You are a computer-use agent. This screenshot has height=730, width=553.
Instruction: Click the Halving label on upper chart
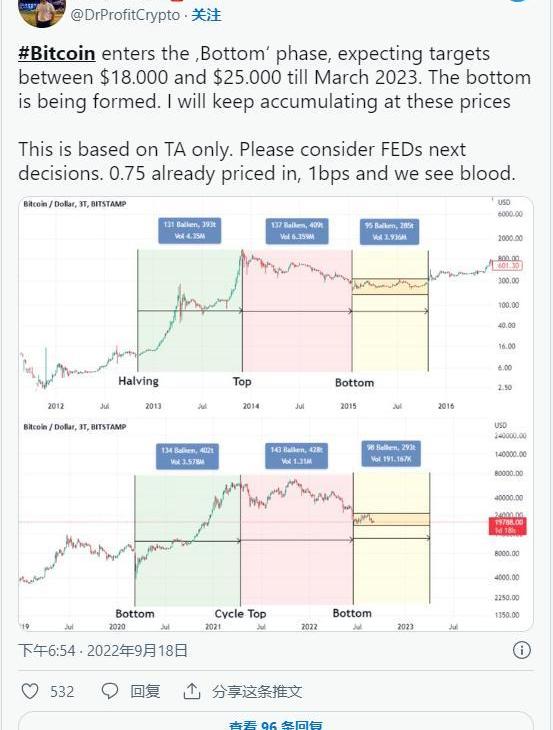(x=138, y=381)
